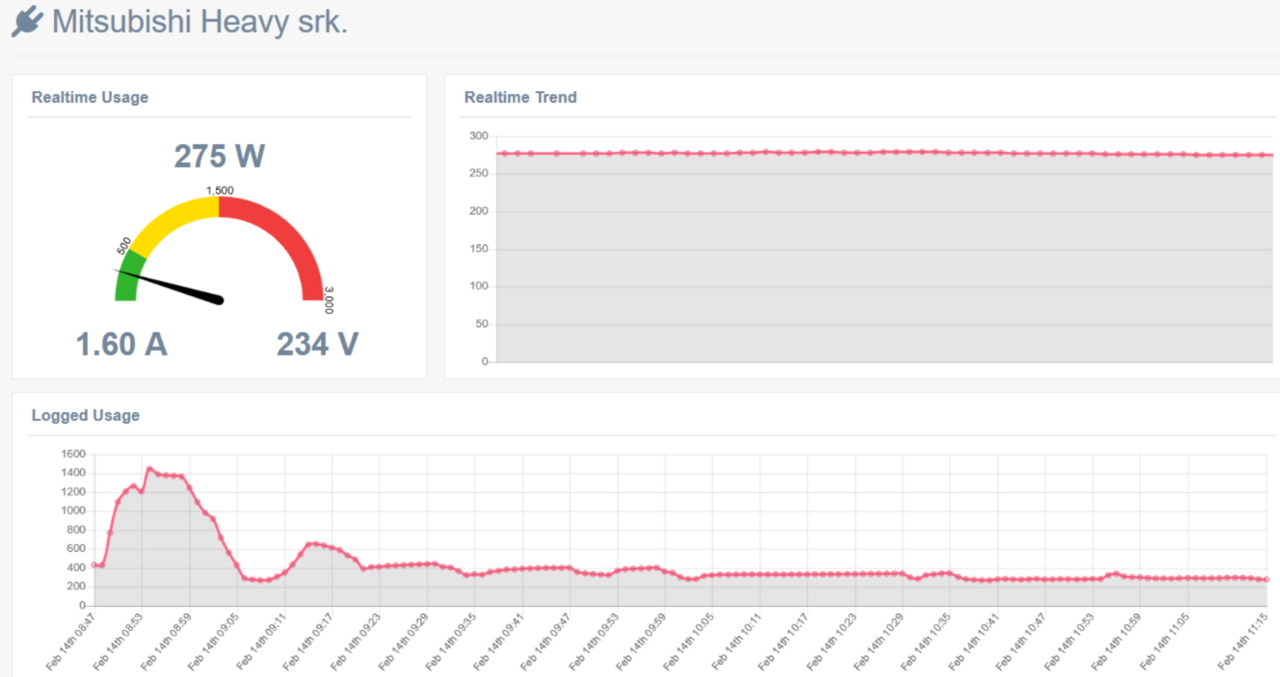Click the 500 label on the gauge
Viewport: 1280px width, 677px height.
[124, 246]
